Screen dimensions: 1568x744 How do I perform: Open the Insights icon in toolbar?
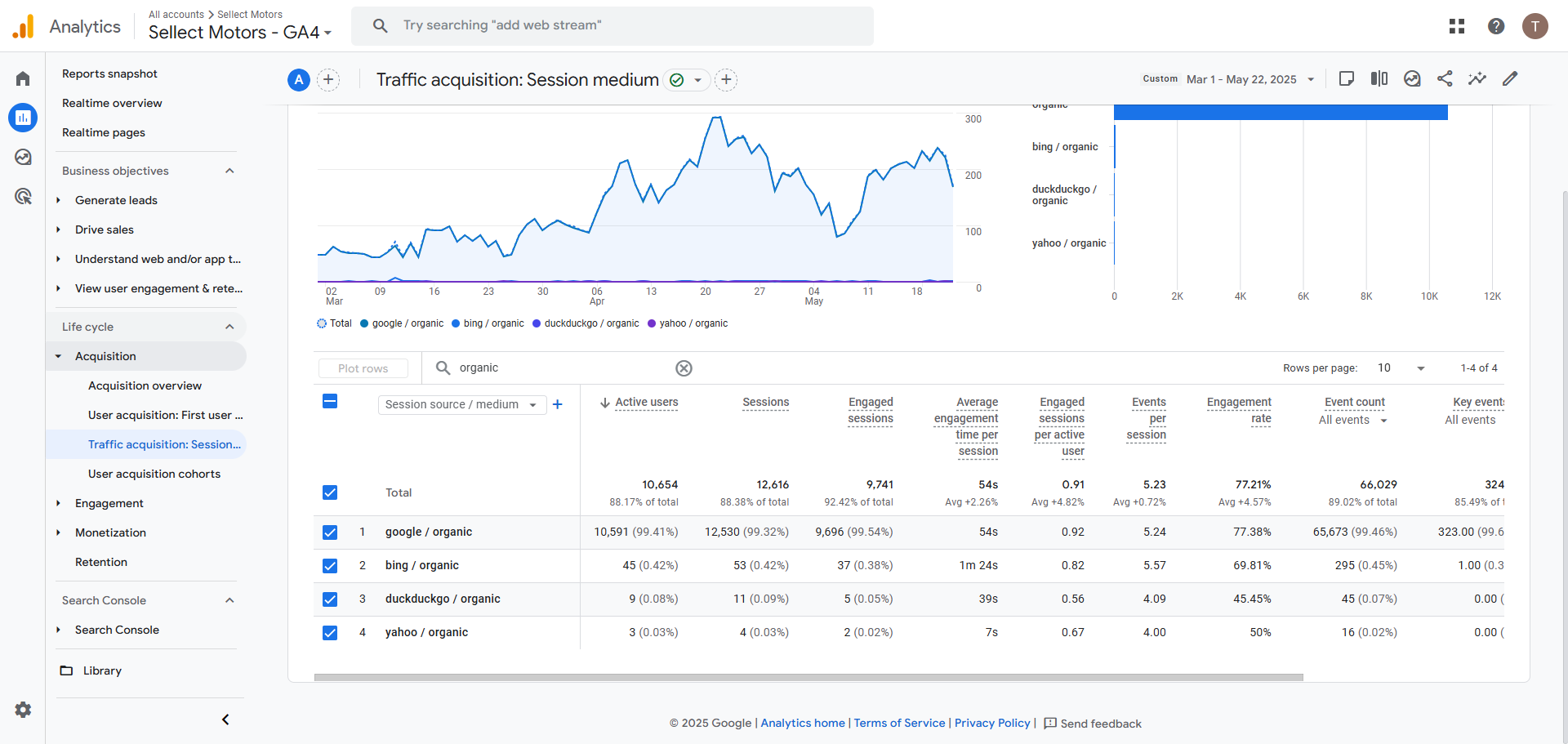(x=1412, y=79)
